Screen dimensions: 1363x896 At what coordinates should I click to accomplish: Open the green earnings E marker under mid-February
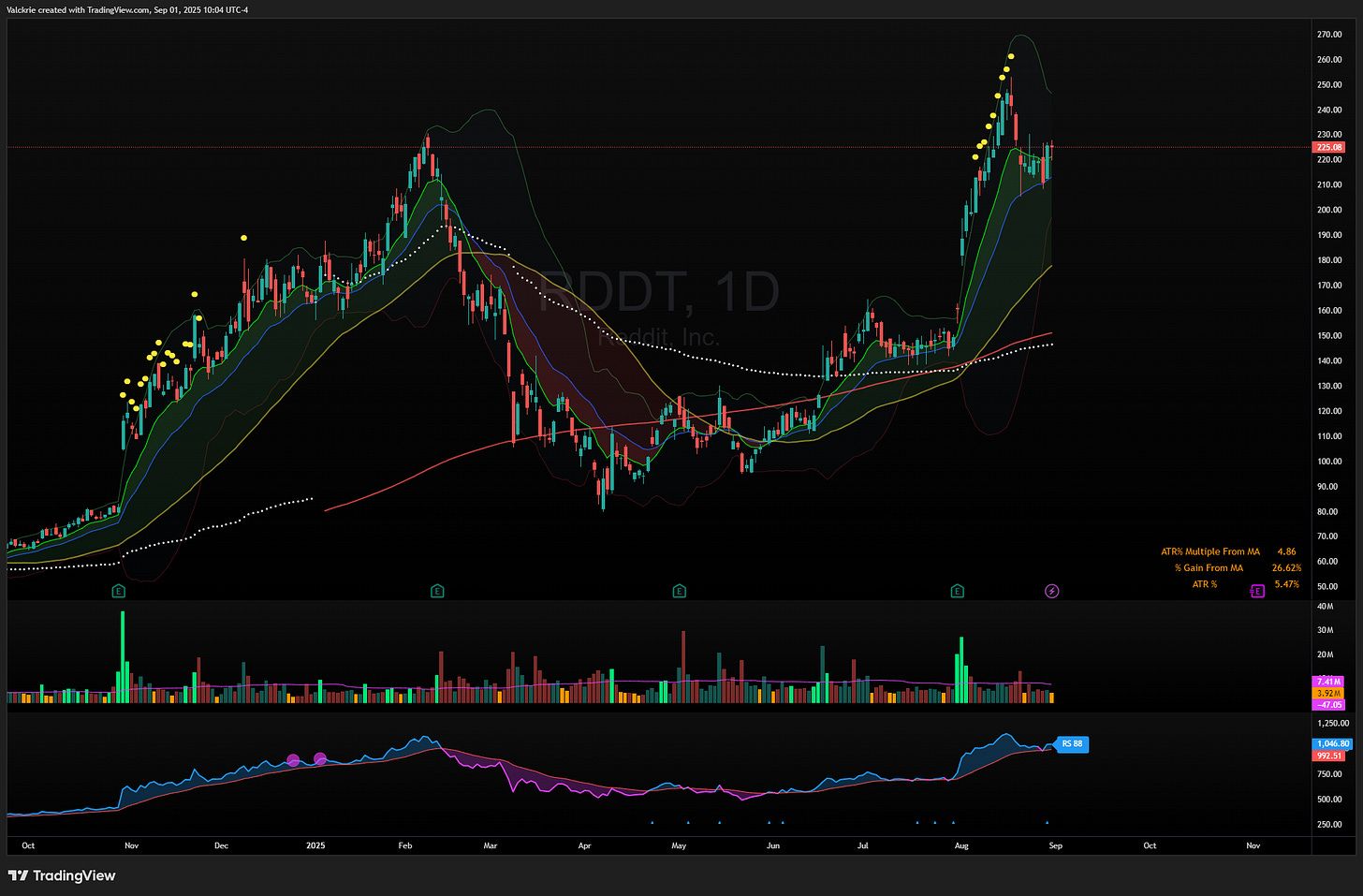point(437,591)
